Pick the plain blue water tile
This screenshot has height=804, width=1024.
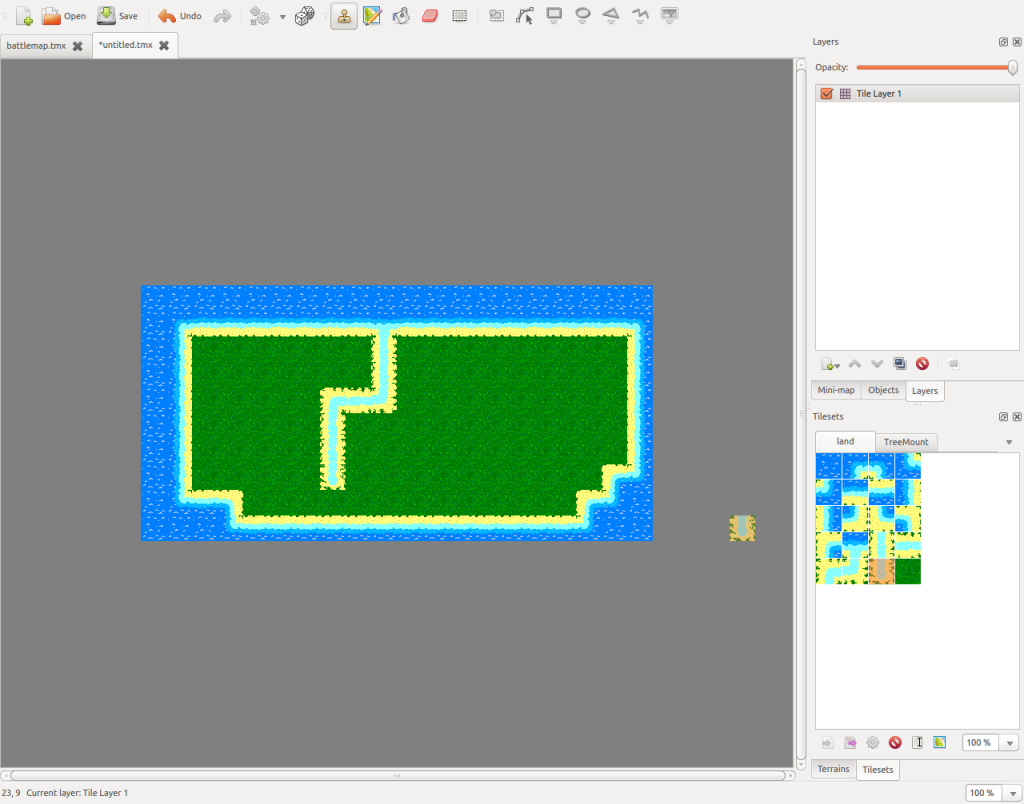(829, 466)
